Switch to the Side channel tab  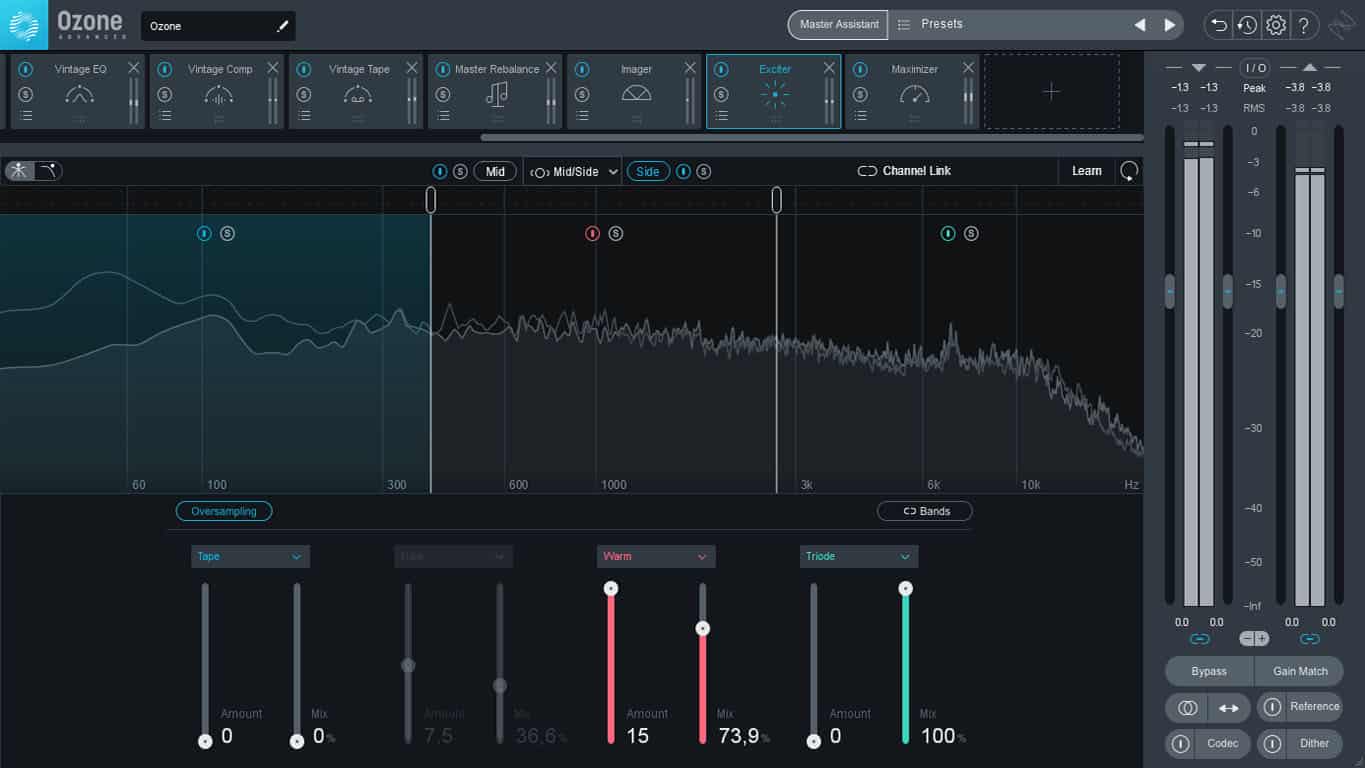[648, 171]
